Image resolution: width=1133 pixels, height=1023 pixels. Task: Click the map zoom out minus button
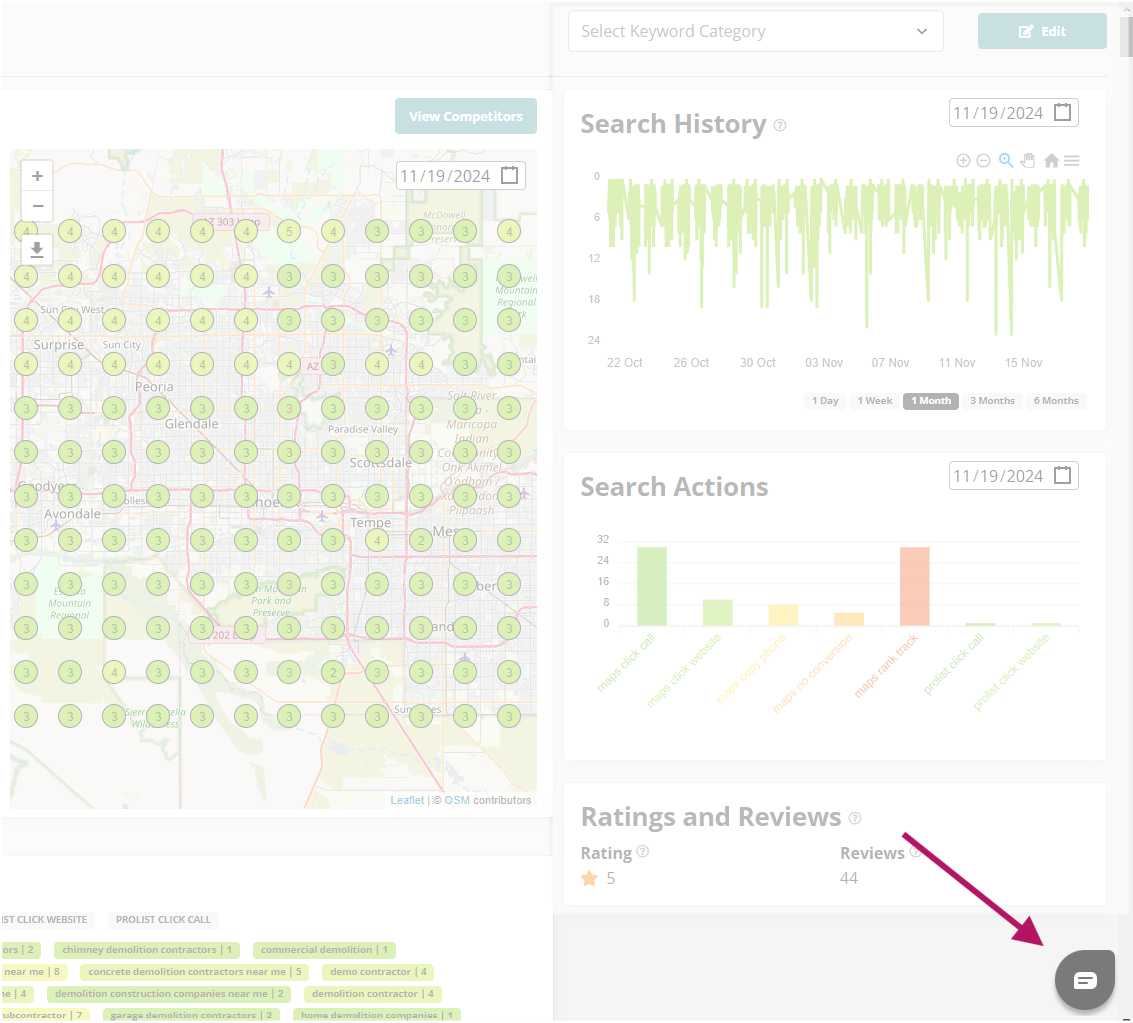37,206
